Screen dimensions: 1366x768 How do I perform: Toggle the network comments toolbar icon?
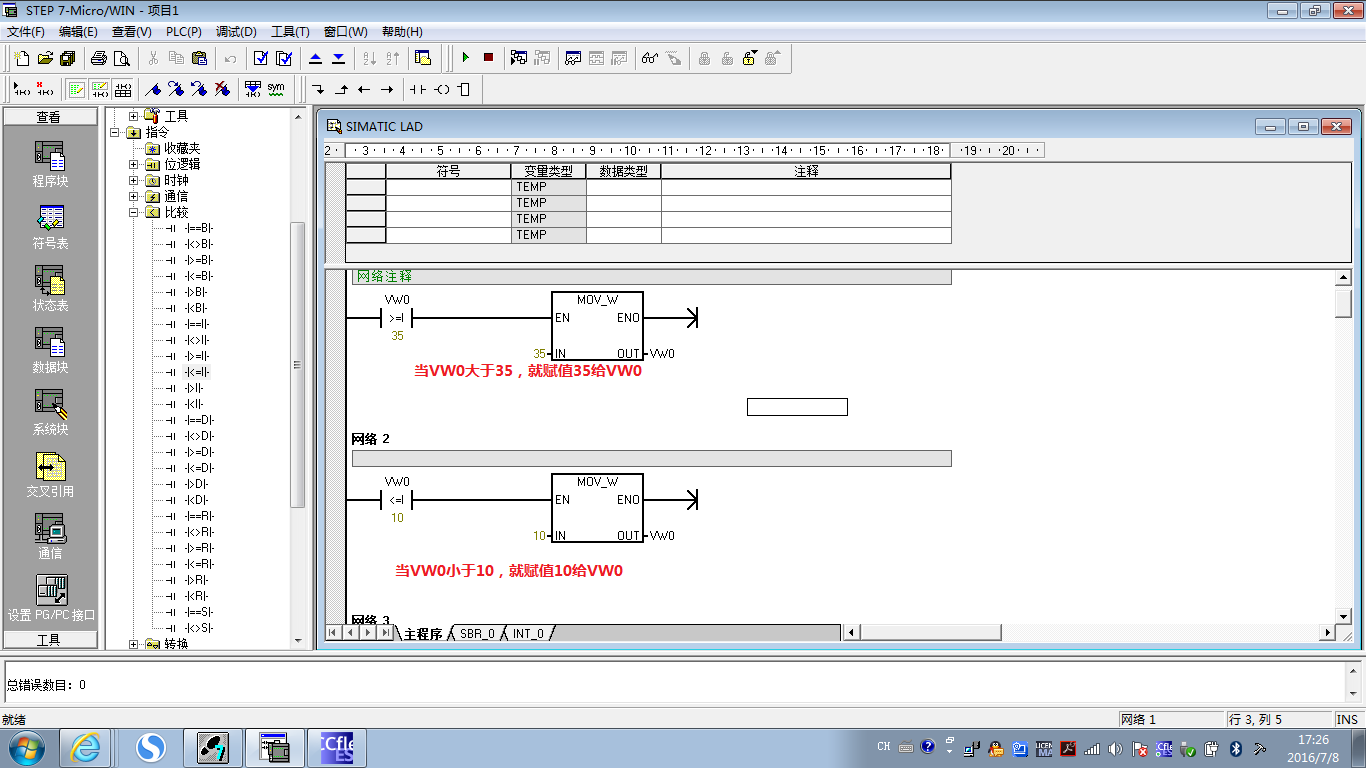(100, 89)
